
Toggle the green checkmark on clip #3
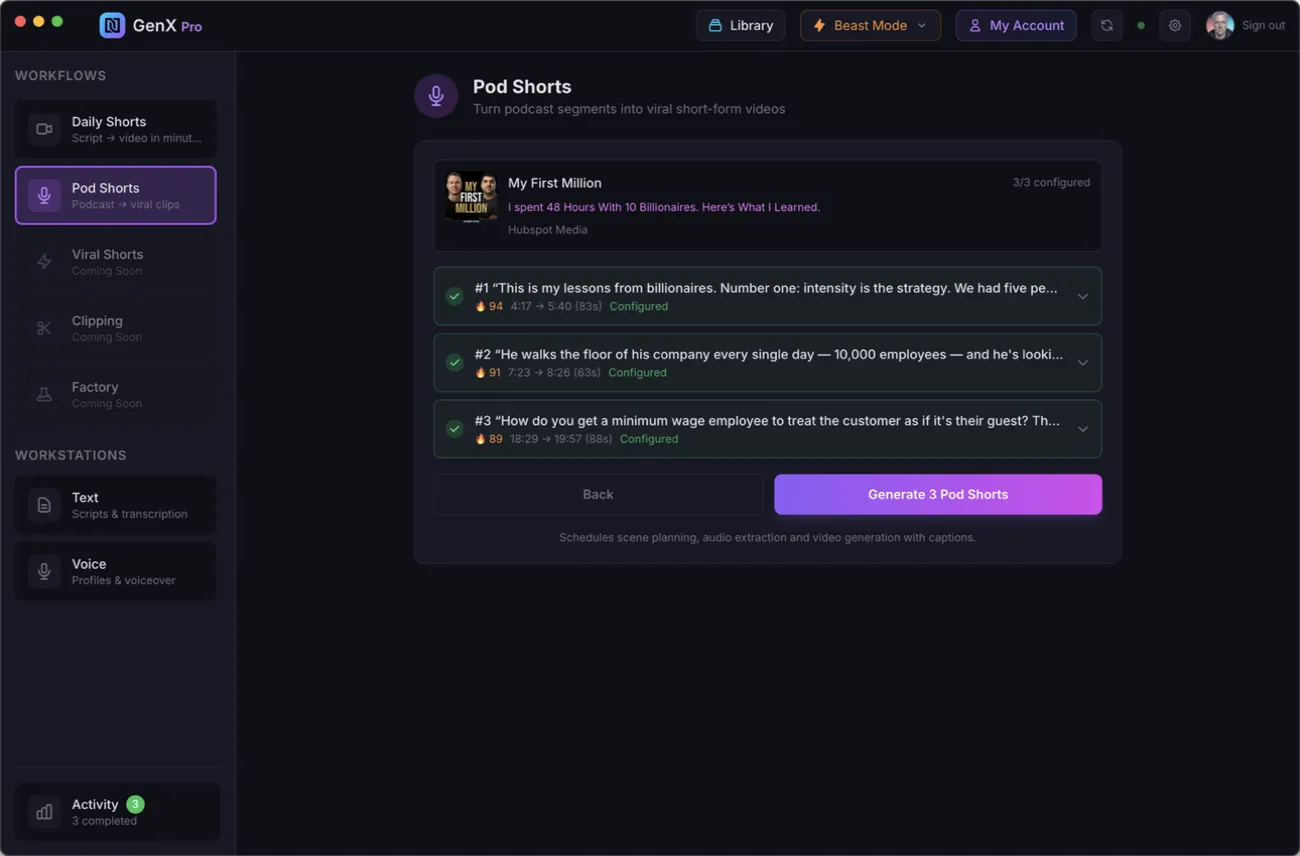coord(455,429)
